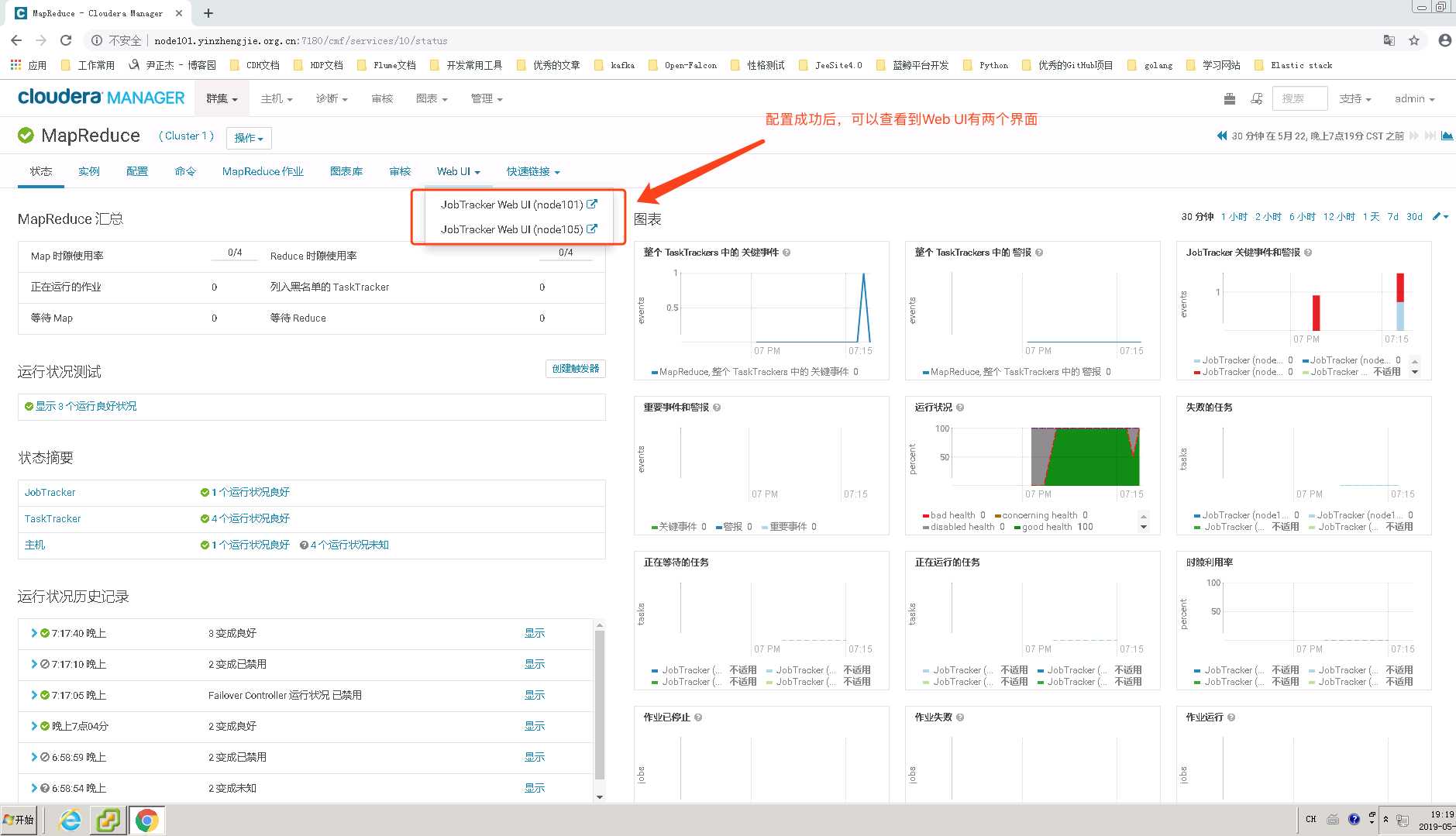Bookmark this page with the star icon
The width and height of the screenshot is (1456, 836).
1414,40
